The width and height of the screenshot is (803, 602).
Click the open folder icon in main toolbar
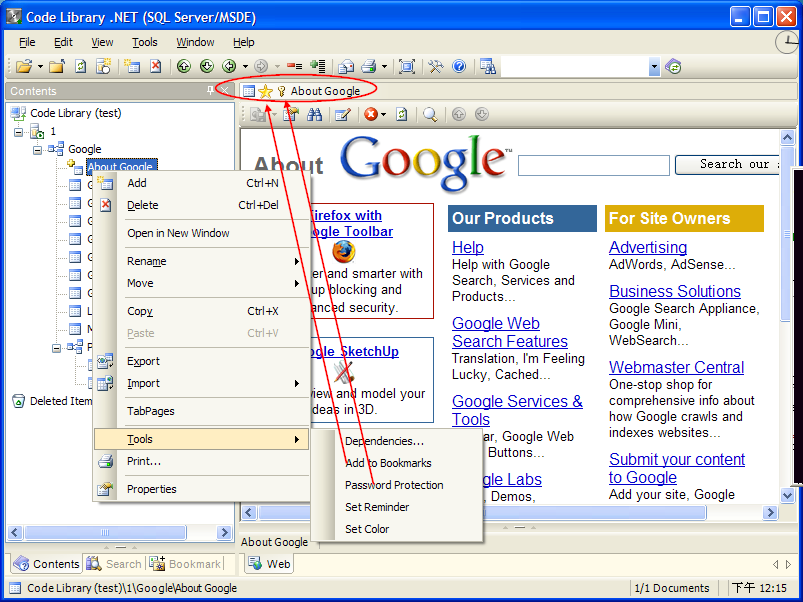coord(24,67)
